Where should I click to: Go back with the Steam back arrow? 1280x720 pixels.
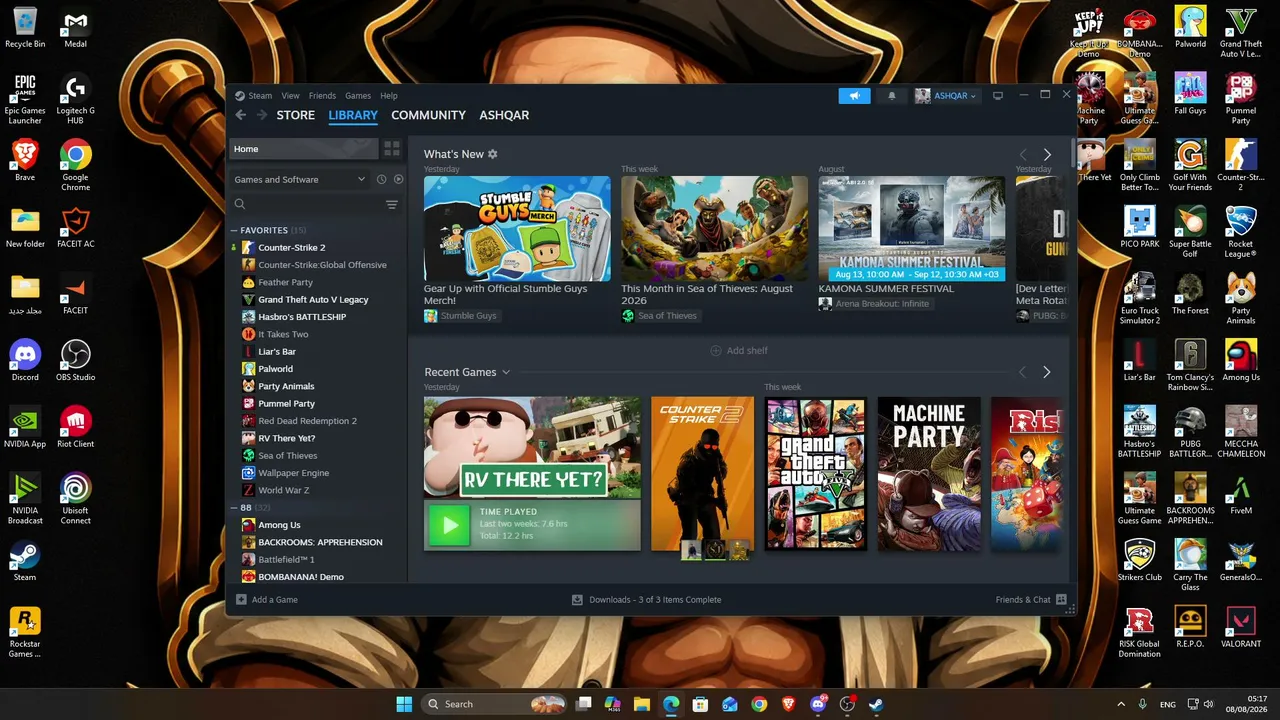[x=240, y=115]
